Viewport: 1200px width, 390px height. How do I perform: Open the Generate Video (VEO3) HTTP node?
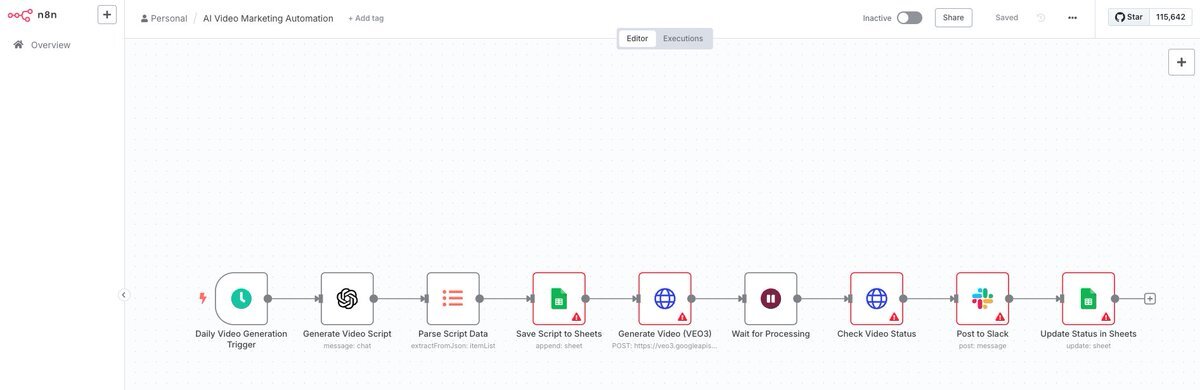click(665, 298)
